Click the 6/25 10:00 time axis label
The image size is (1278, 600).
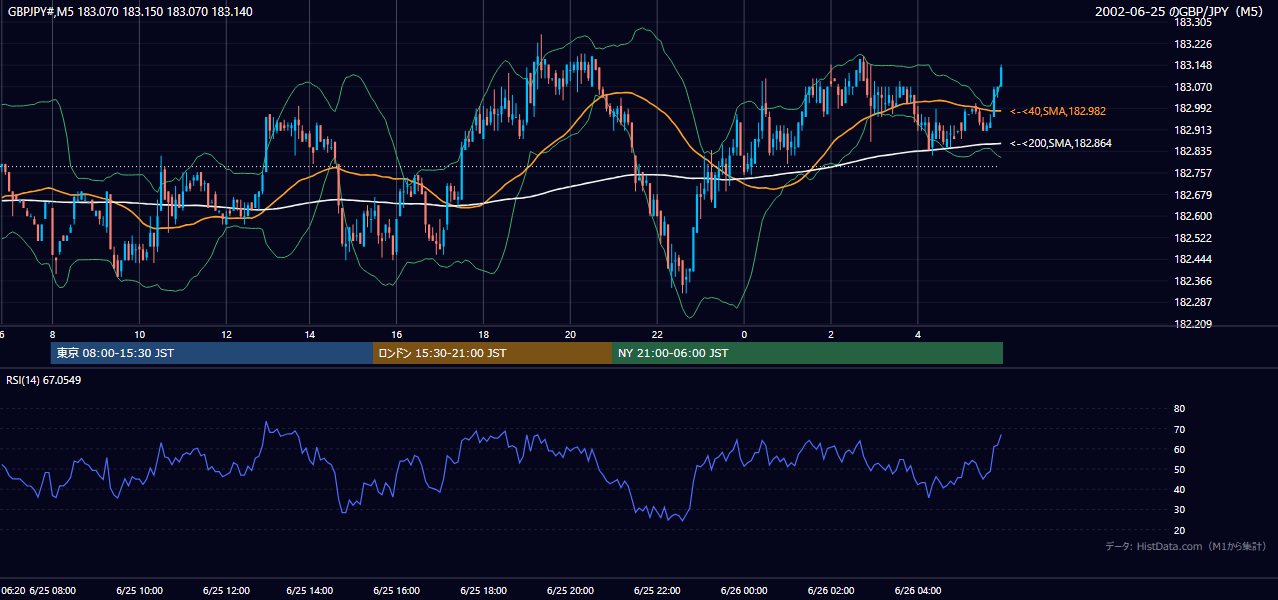(x=140, y=590)
